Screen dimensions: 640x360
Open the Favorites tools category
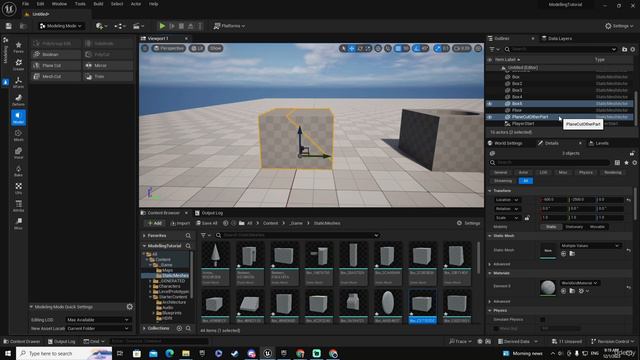pos(18,47)
